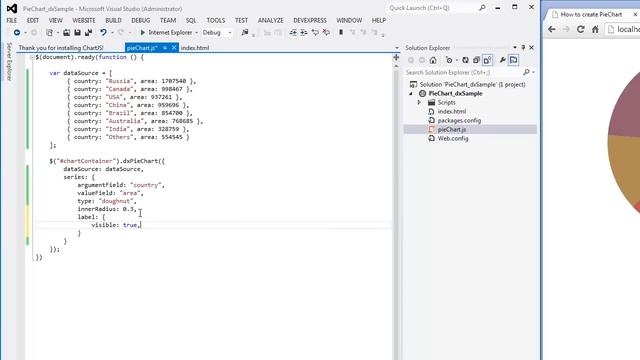Click the Find in Files toolbar icon
This screenshot has width=640, height=360.
pyautogui.click(x=244, y=32)
